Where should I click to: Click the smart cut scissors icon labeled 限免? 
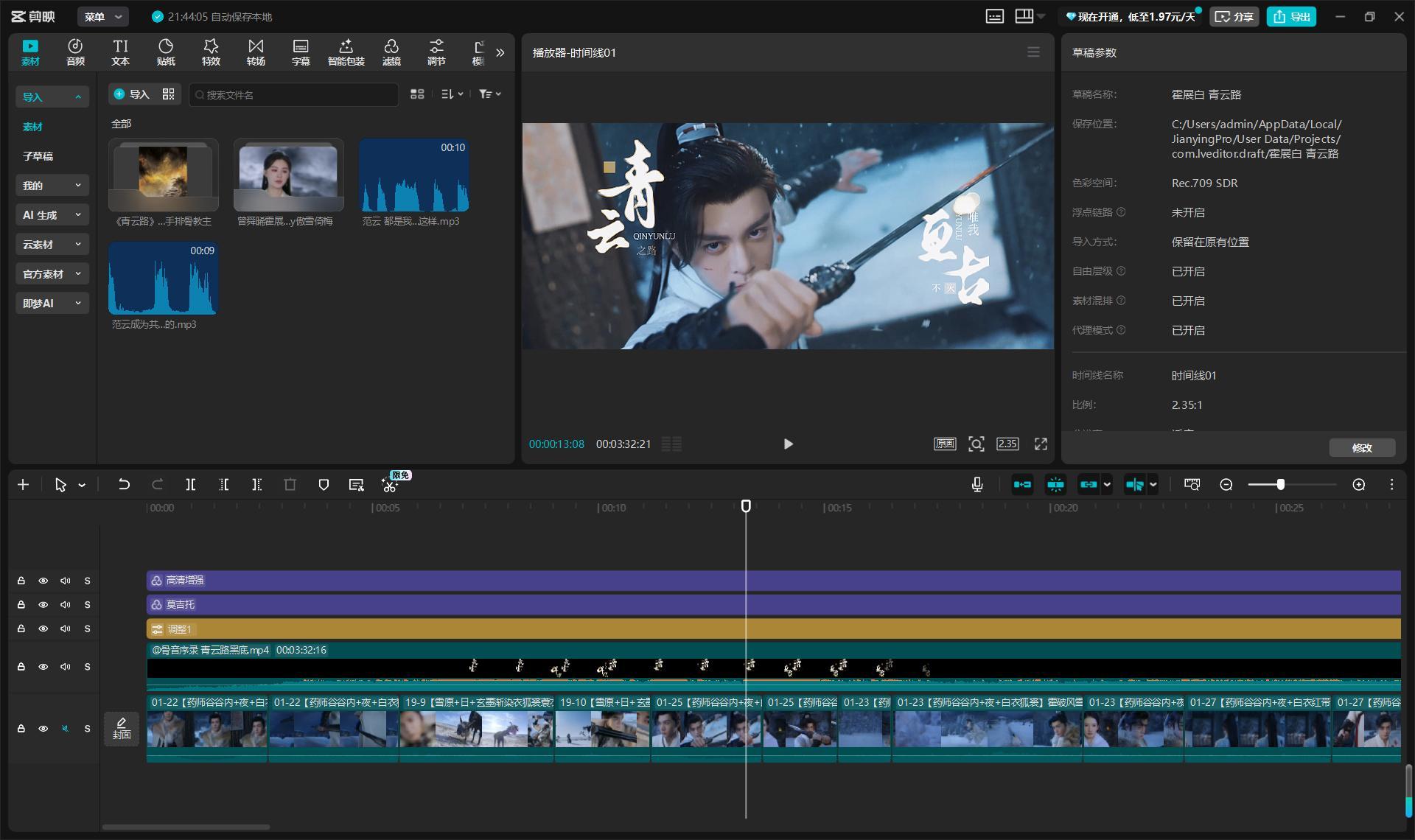point(390,484)
